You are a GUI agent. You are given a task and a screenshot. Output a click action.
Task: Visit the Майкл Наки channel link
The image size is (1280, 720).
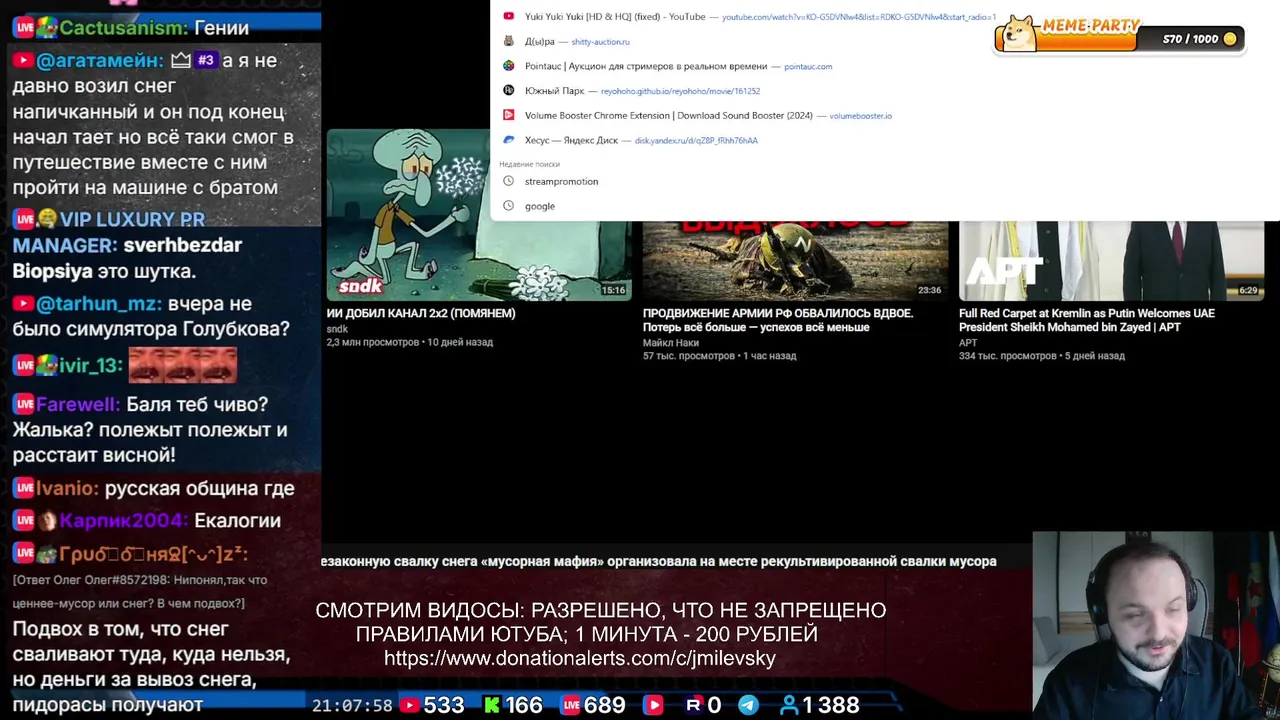[671, 343]
